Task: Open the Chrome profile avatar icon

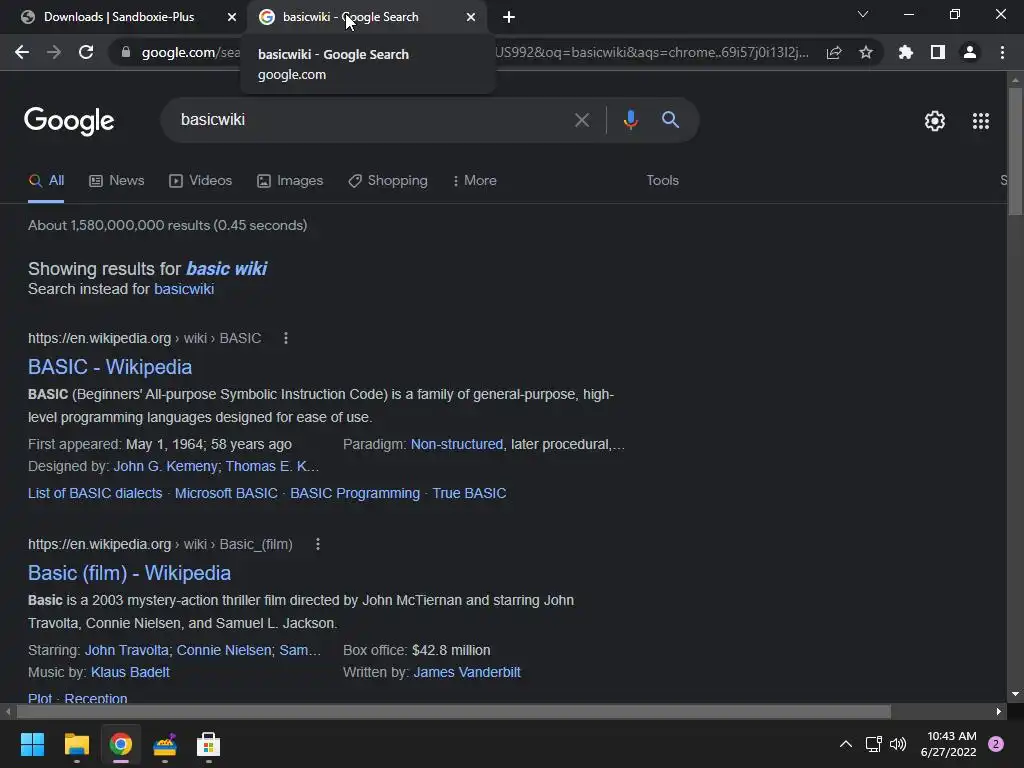Action: tap(970, 52)
